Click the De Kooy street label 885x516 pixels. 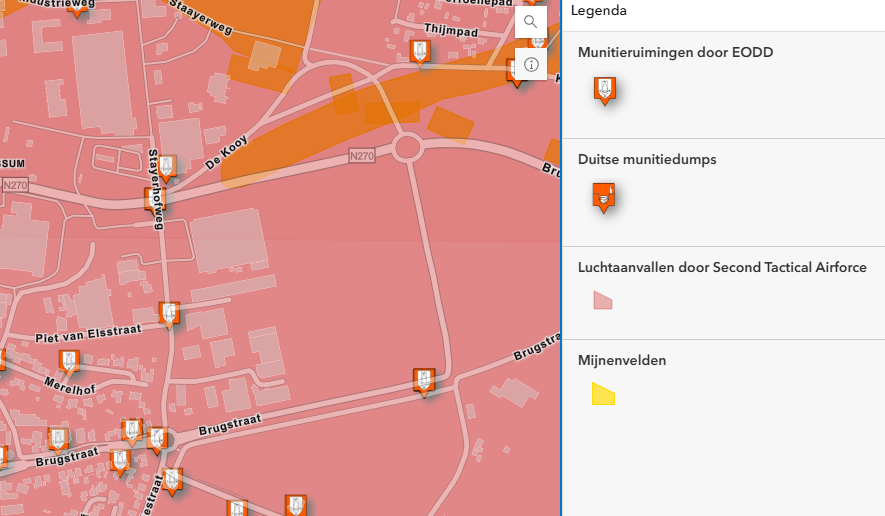pos(226,152)
